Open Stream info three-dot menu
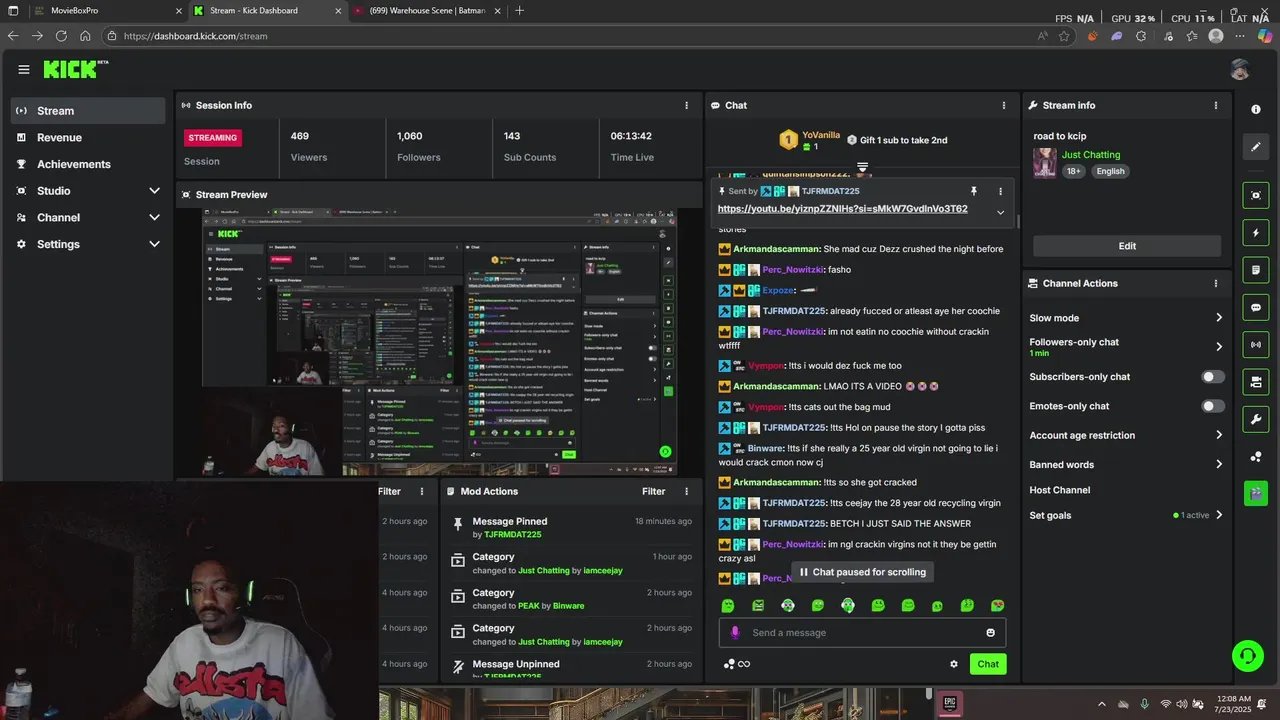The image size is (1280, 720). click(1216, 105)
